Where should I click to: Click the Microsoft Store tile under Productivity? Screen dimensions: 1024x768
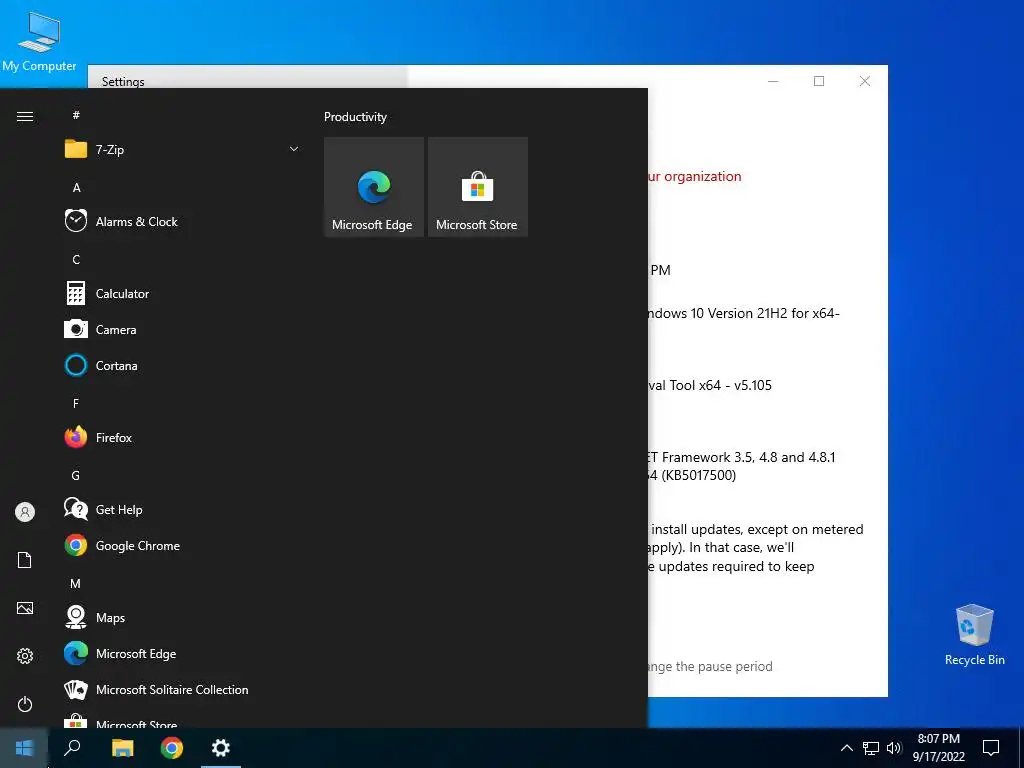coord(477,187)
